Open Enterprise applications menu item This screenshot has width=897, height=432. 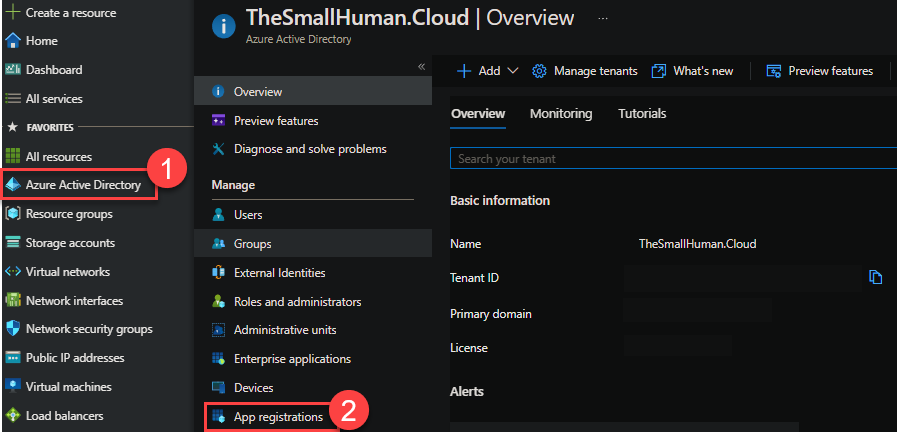click(x=291, y=358)
